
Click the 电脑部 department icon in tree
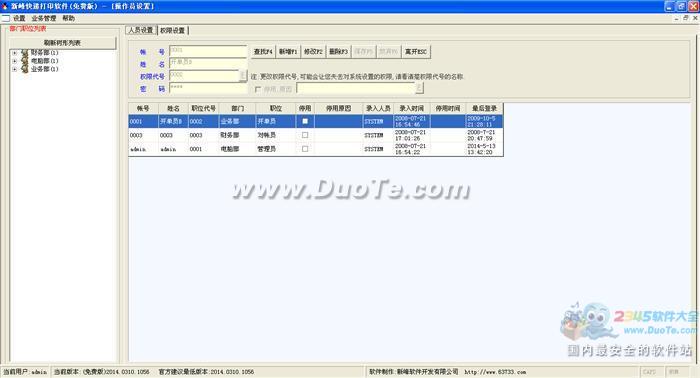tap(25, 61)
